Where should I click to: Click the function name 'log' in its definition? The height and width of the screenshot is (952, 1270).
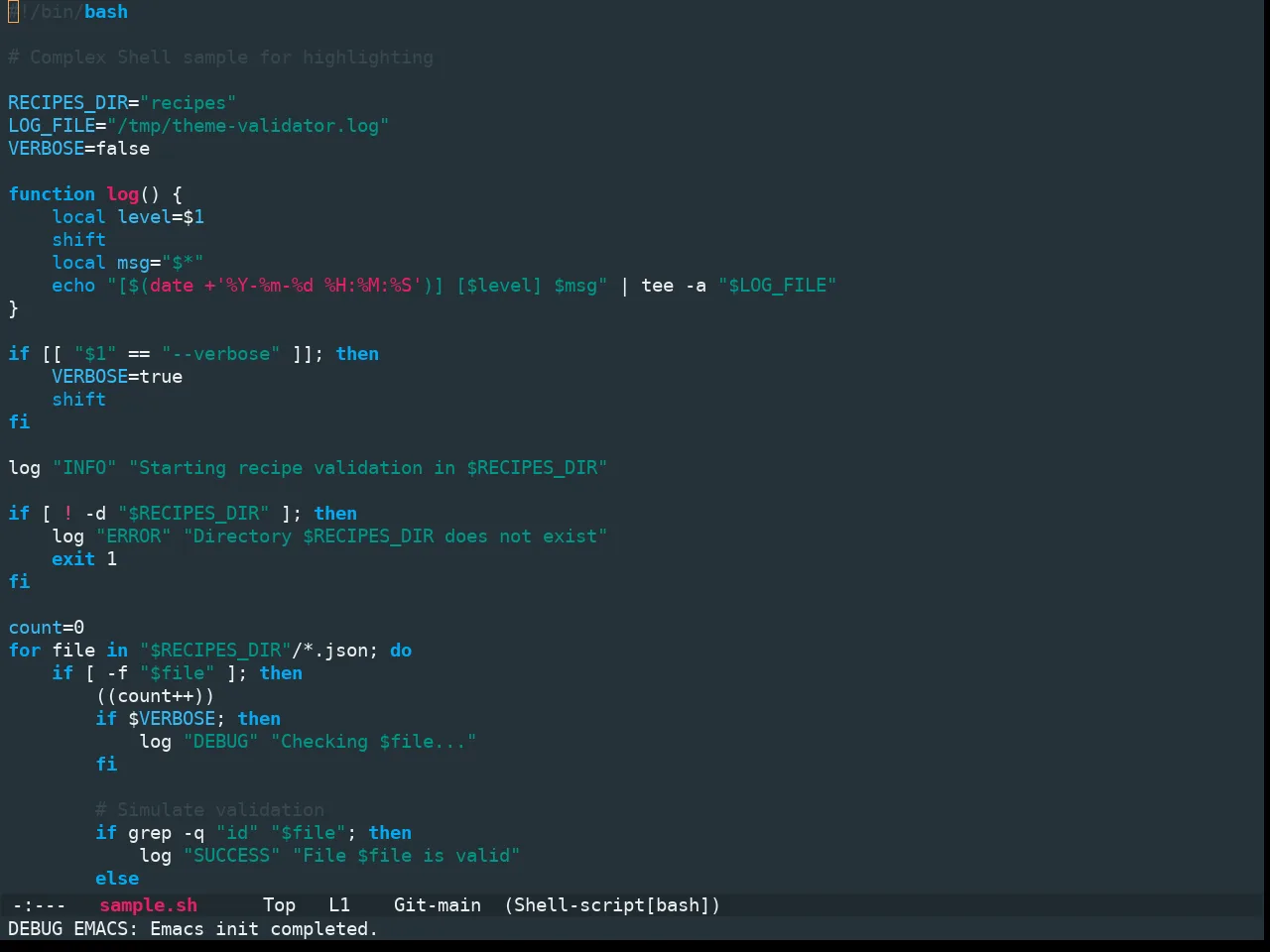click(x=123, y=194)
